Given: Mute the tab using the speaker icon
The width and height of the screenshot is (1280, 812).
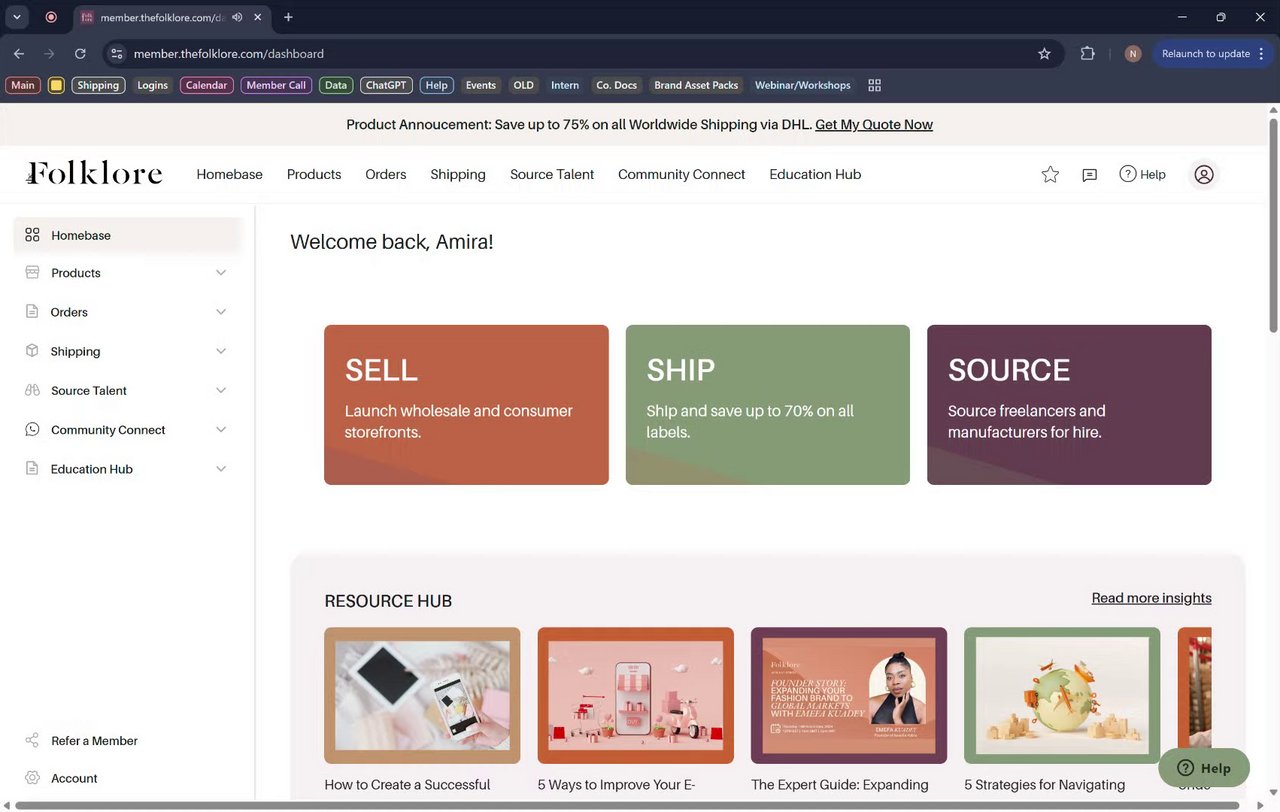Looking at the screenshot, I should tap(237, 17).
